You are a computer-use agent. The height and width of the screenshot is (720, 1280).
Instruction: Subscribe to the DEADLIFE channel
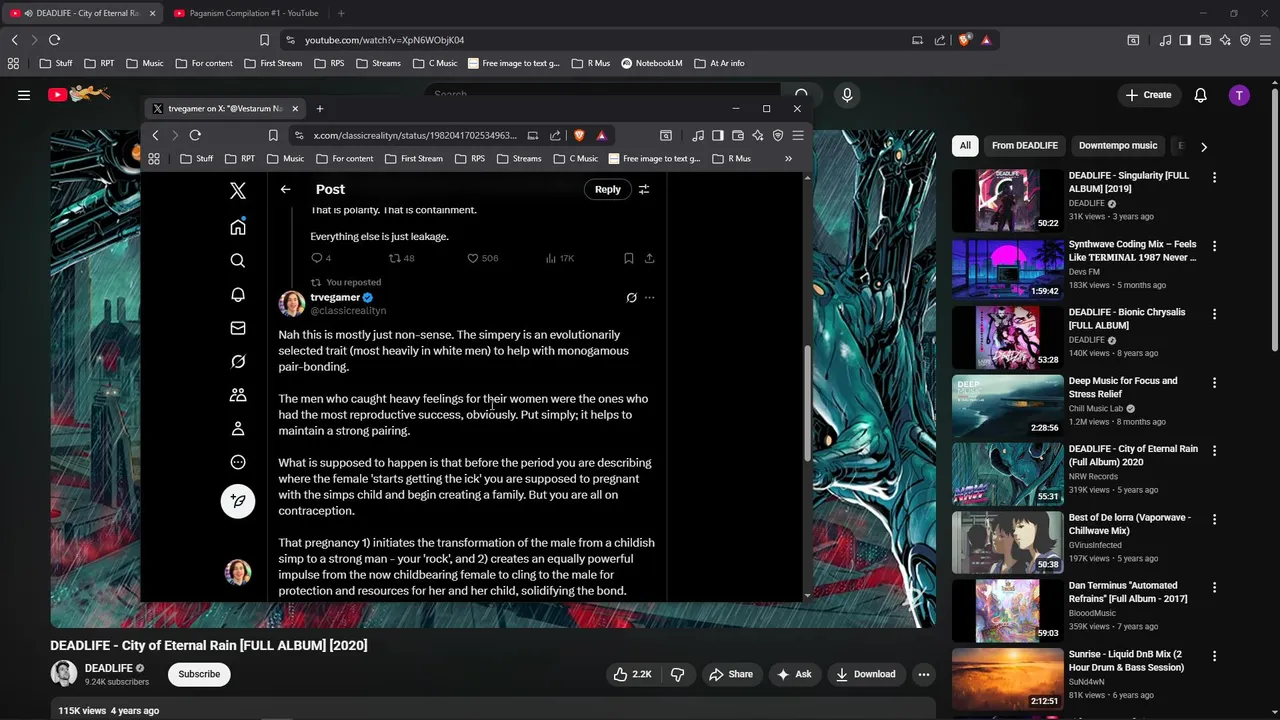[199, 674]
